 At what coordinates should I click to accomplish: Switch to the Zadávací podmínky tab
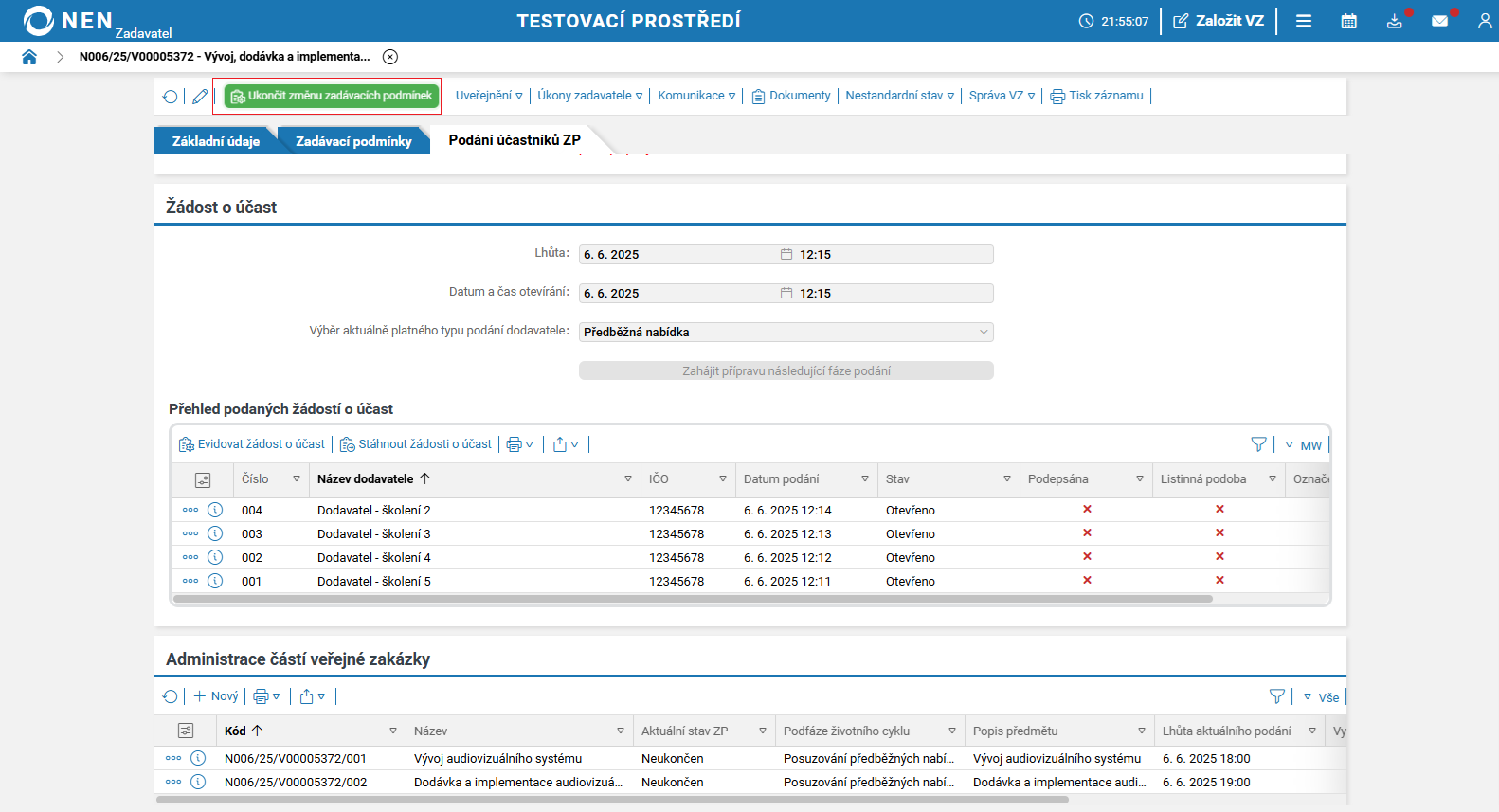tap(353, 141)
